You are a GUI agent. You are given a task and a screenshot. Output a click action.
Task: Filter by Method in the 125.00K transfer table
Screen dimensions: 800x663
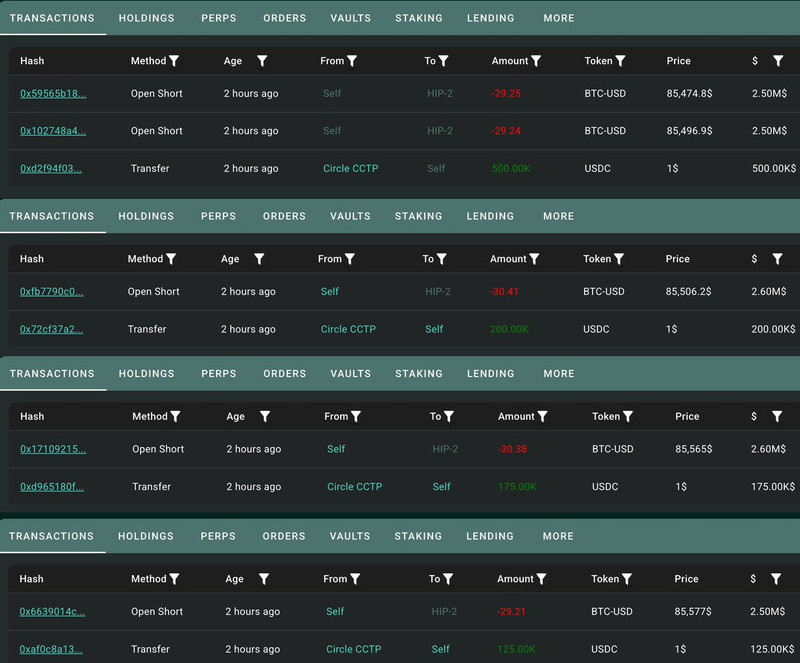click(x=174, y=579)
